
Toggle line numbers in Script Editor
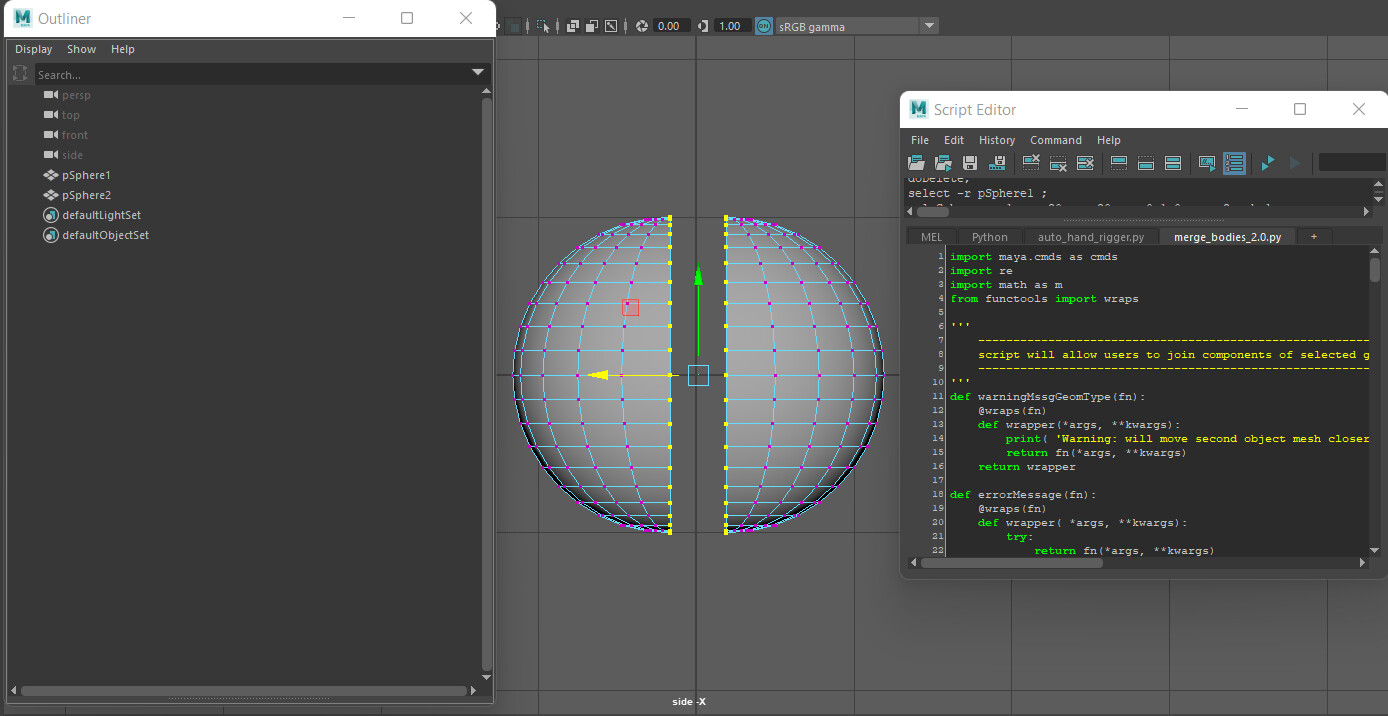click(x=1234, y=162)
